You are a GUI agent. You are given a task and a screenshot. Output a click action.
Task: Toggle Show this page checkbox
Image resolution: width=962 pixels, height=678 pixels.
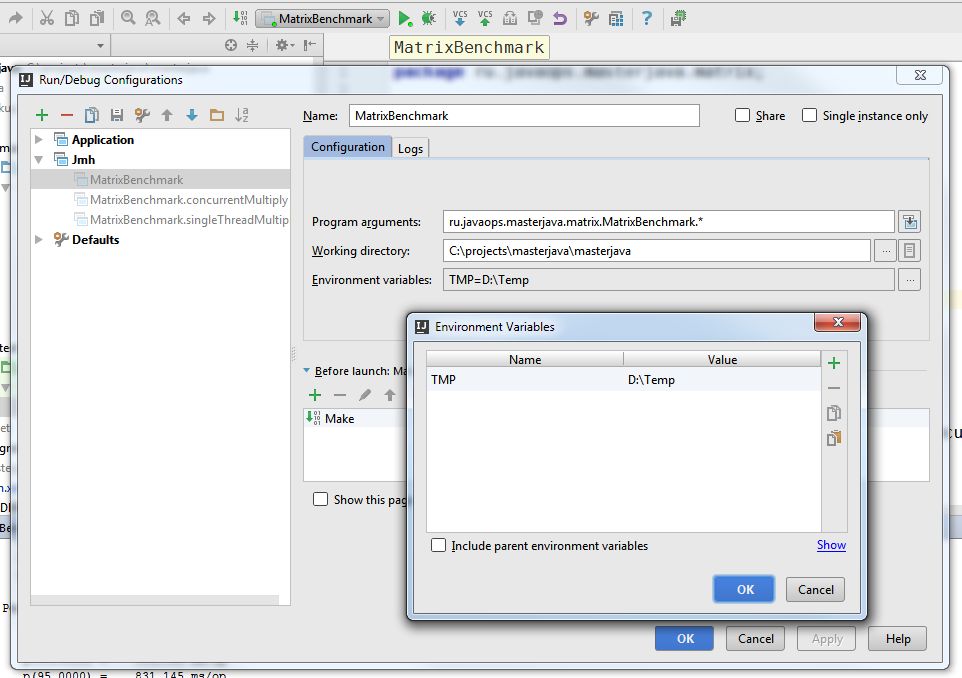pyautogui.click(x=320, y=499)
